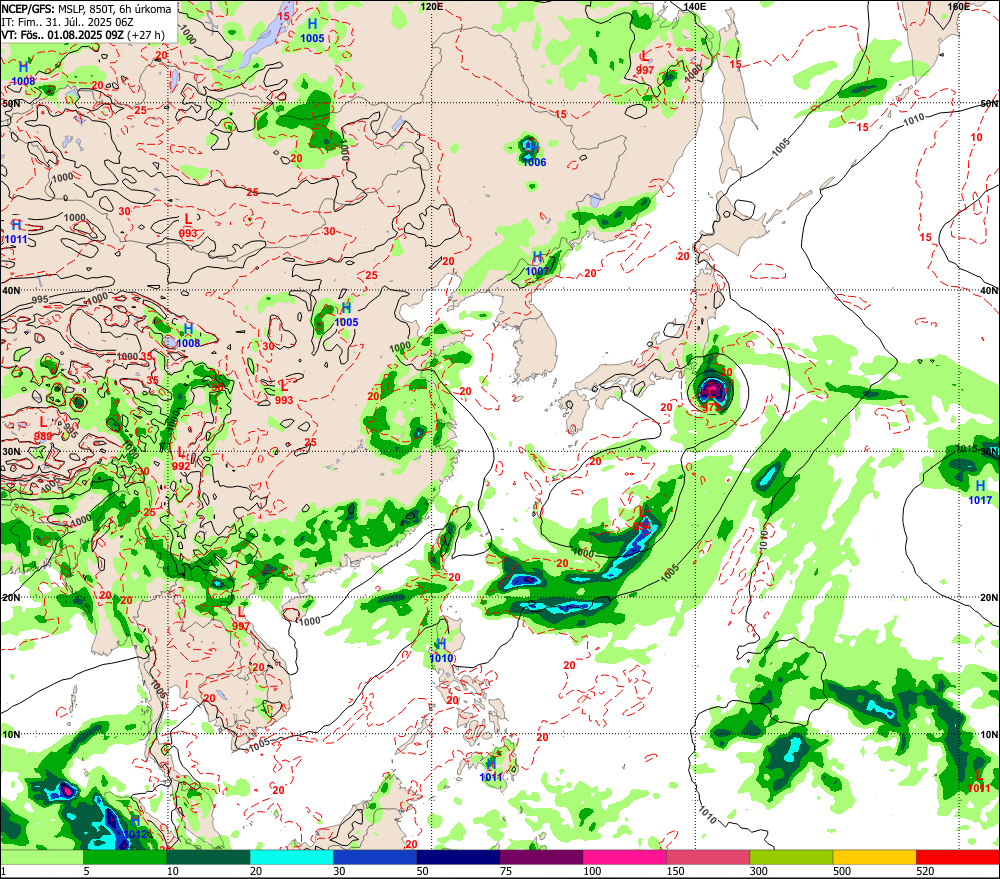Click legend value 30
This screenshot has height=879, width=1000.
[x=339, y=871]
